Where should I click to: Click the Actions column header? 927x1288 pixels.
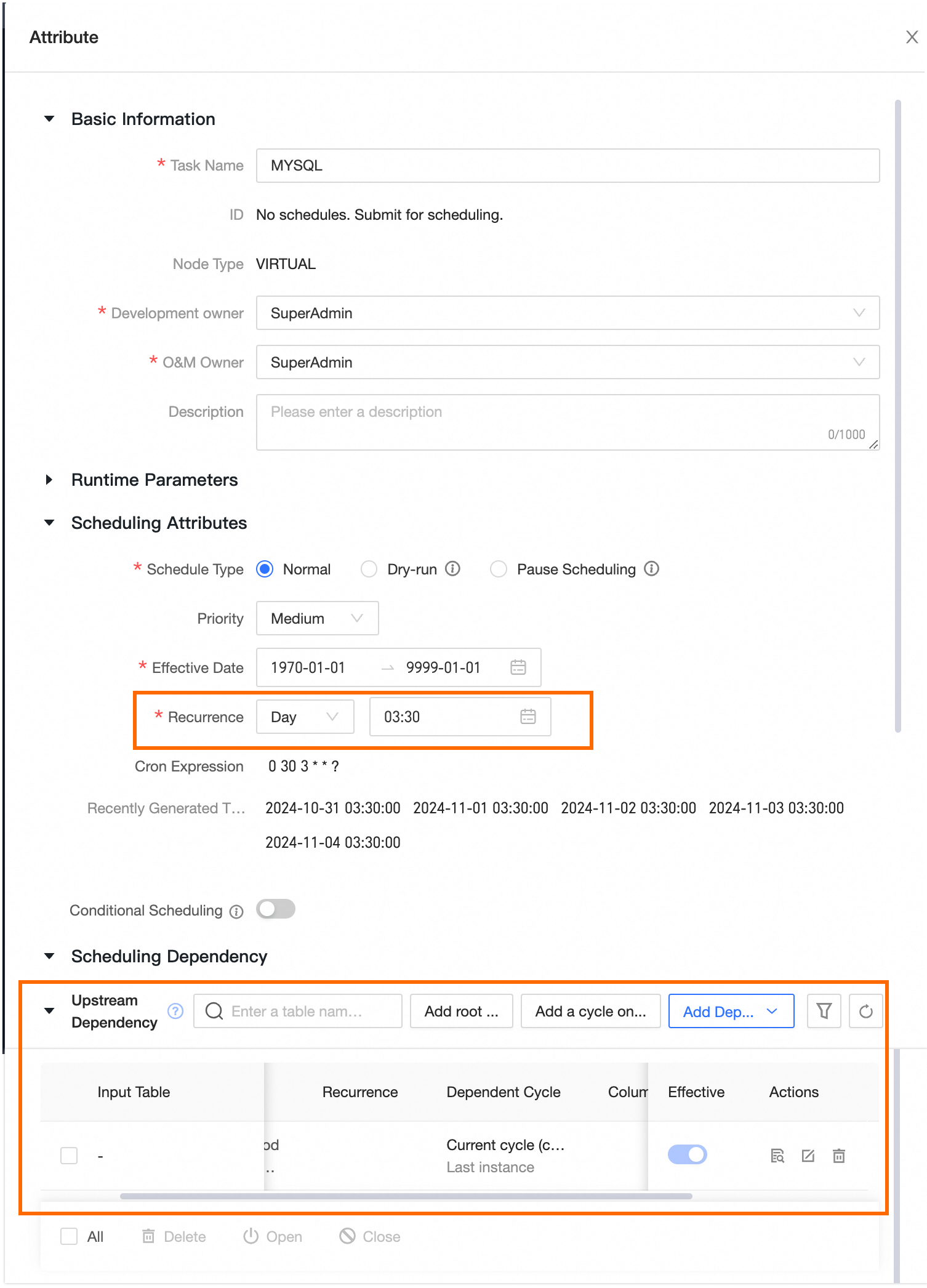[794, 1092]
